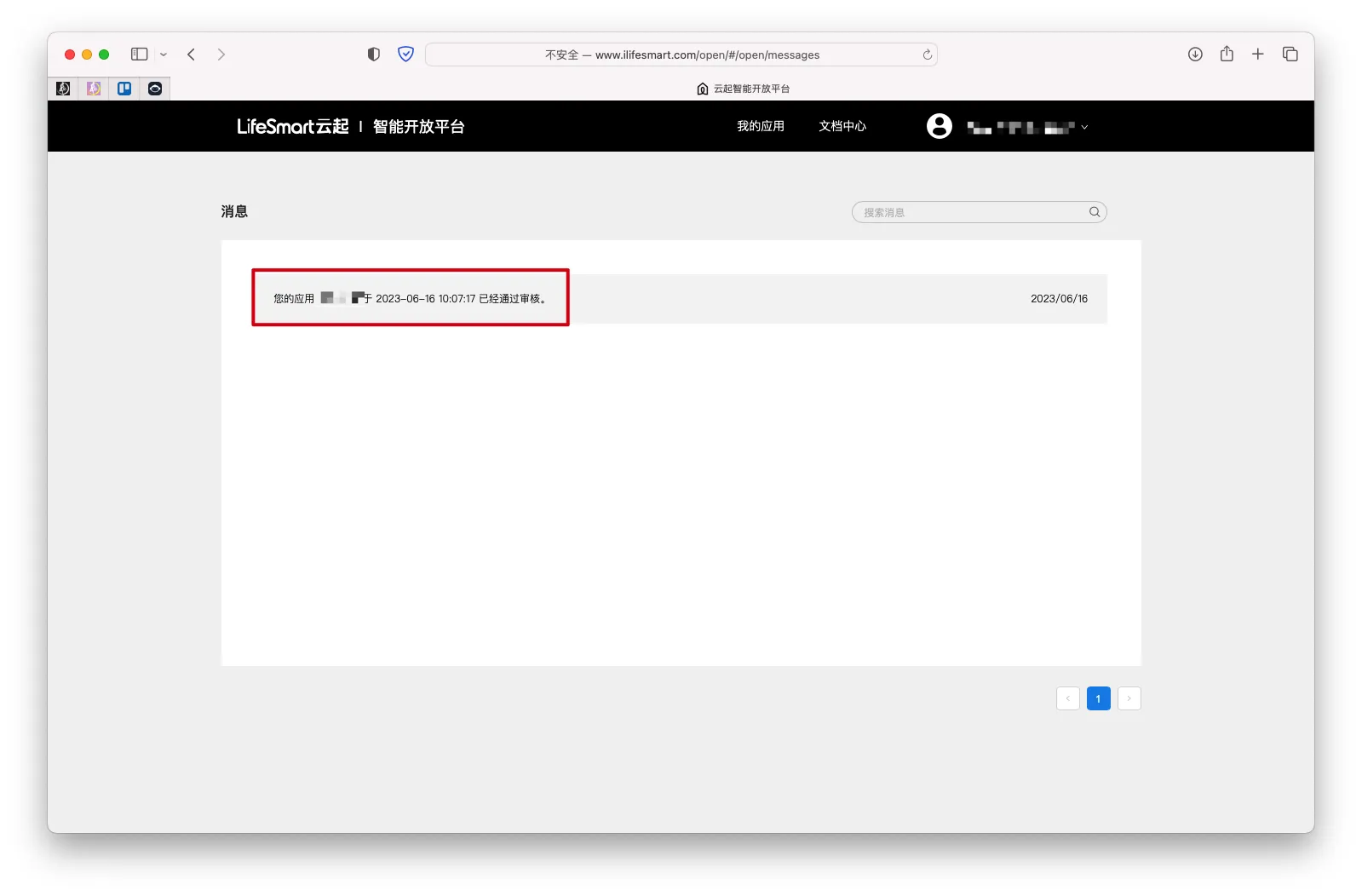This screenshot has width=1362, height=896.
Task: Click the search magnifier icon
Action: coord(1095,212)
